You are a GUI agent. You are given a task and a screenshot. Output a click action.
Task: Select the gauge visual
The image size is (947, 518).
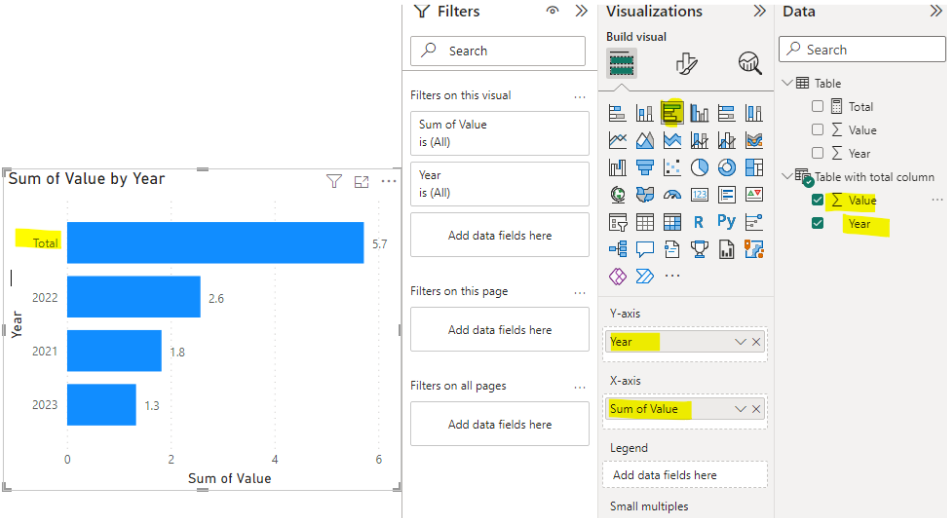click(x=672, y=194)
